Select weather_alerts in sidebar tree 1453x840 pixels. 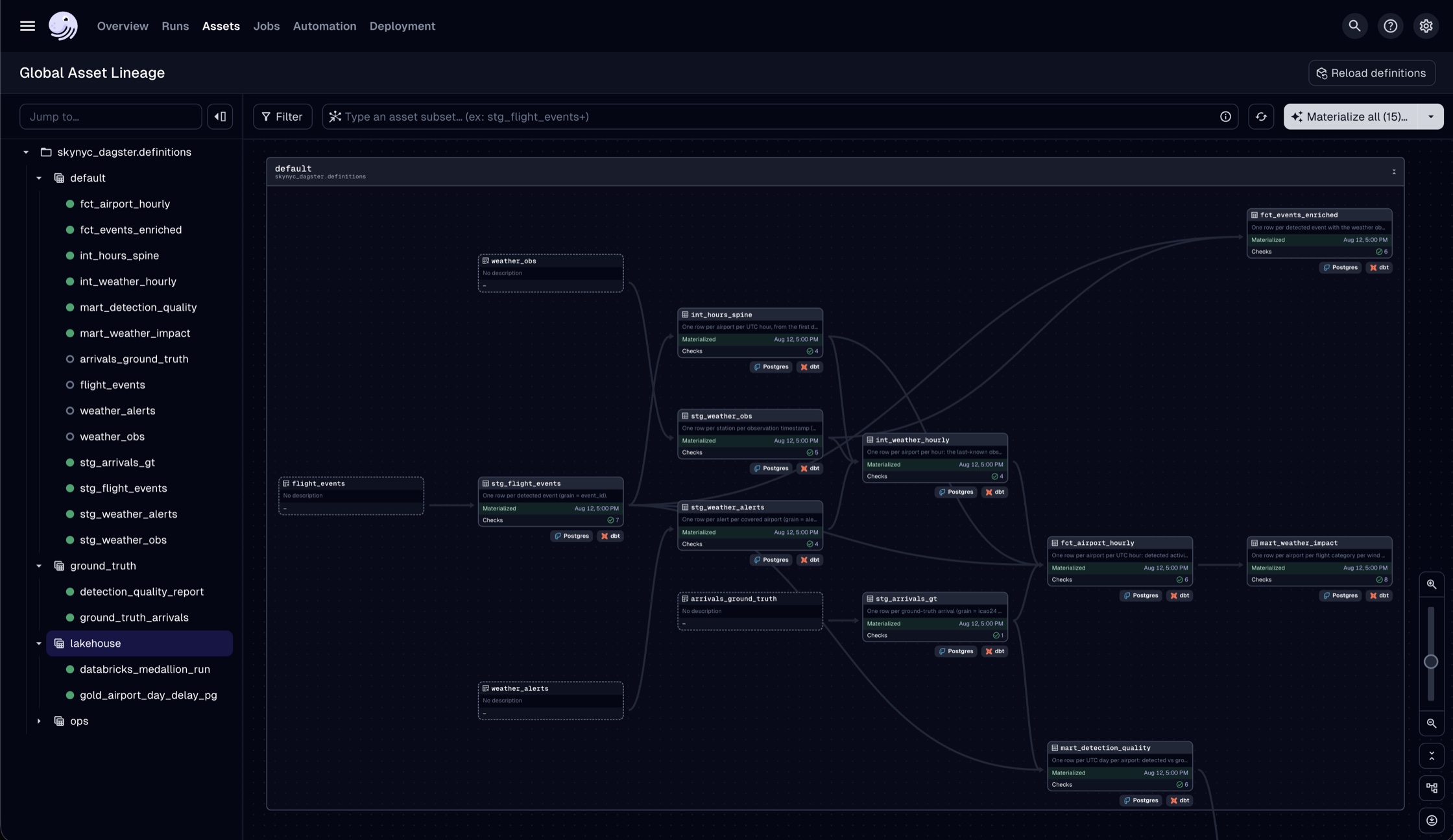coord(117,411)
